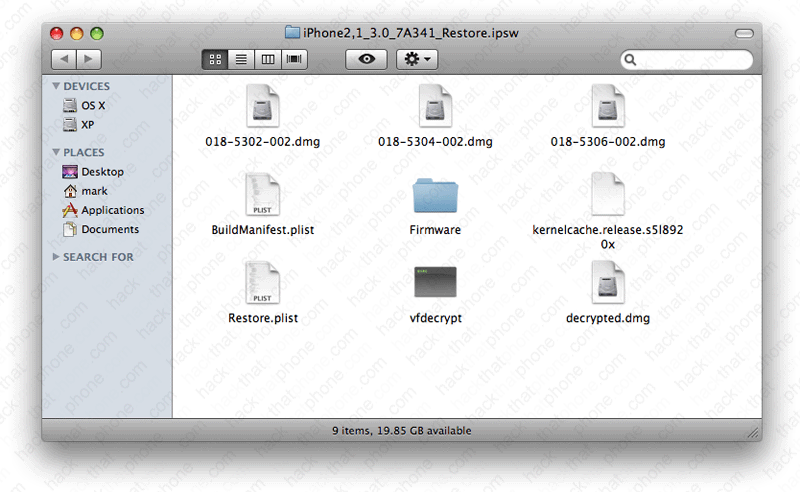The width and height of the screenshot is (800, 492).
Task: Open the Action gear dropdown menu
Action: click(x=416, y=60)
